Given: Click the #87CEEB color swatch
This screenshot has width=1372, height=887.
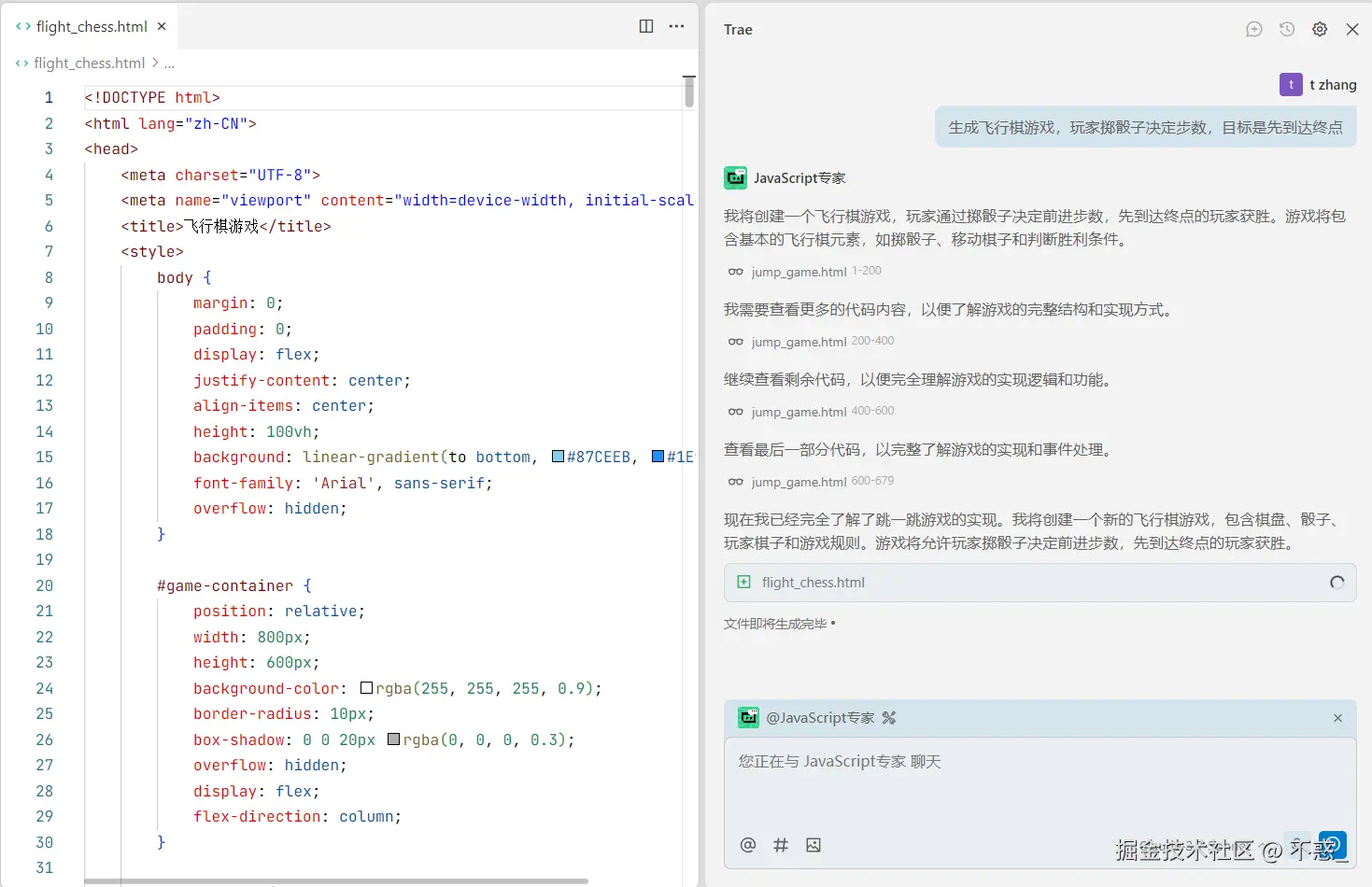Looking at the screenshot, I should pos(558,457).
